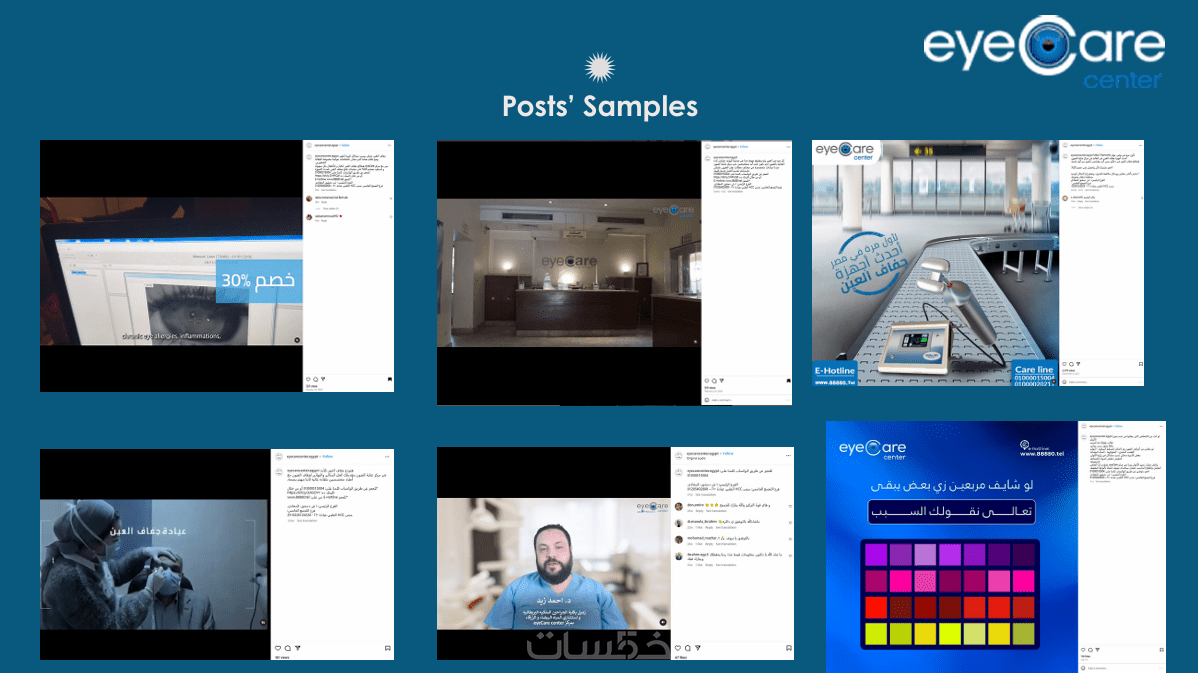Comment icon on colored squares post
This screenshot has width=1198, height=673.
click(1090, 650)
